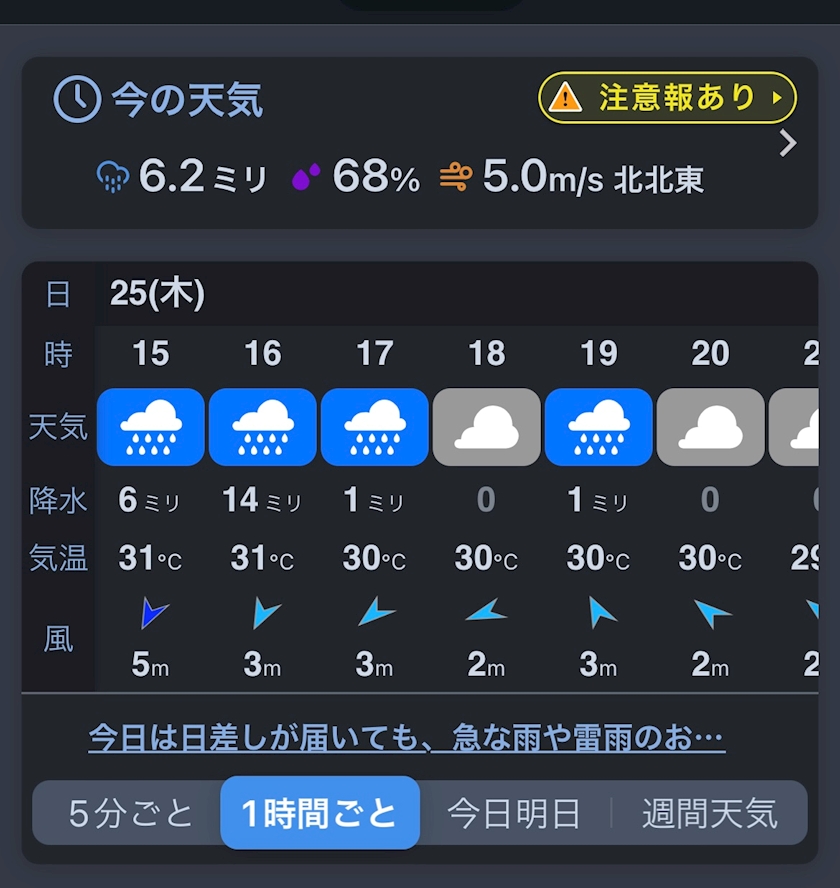Tap the clock icon beside 今の天気
840x888 pixels.
(76, 99)
